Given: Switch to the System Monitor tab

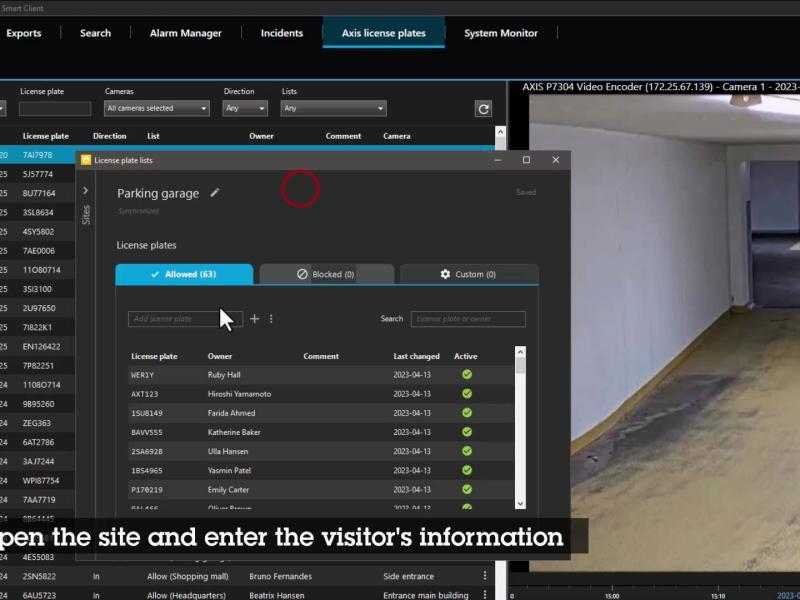Looking at the screenshot, I should pyautogui.click(x=500, y=33).
